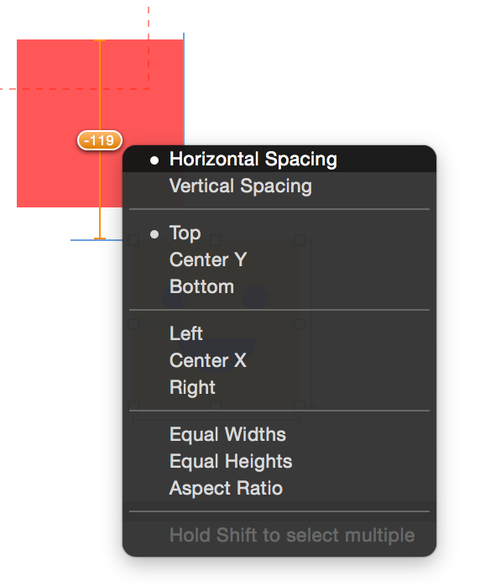Select Aspect Ratio constraint
The width and height of the screenshot is (480, 587).
[x=279, y=488]
